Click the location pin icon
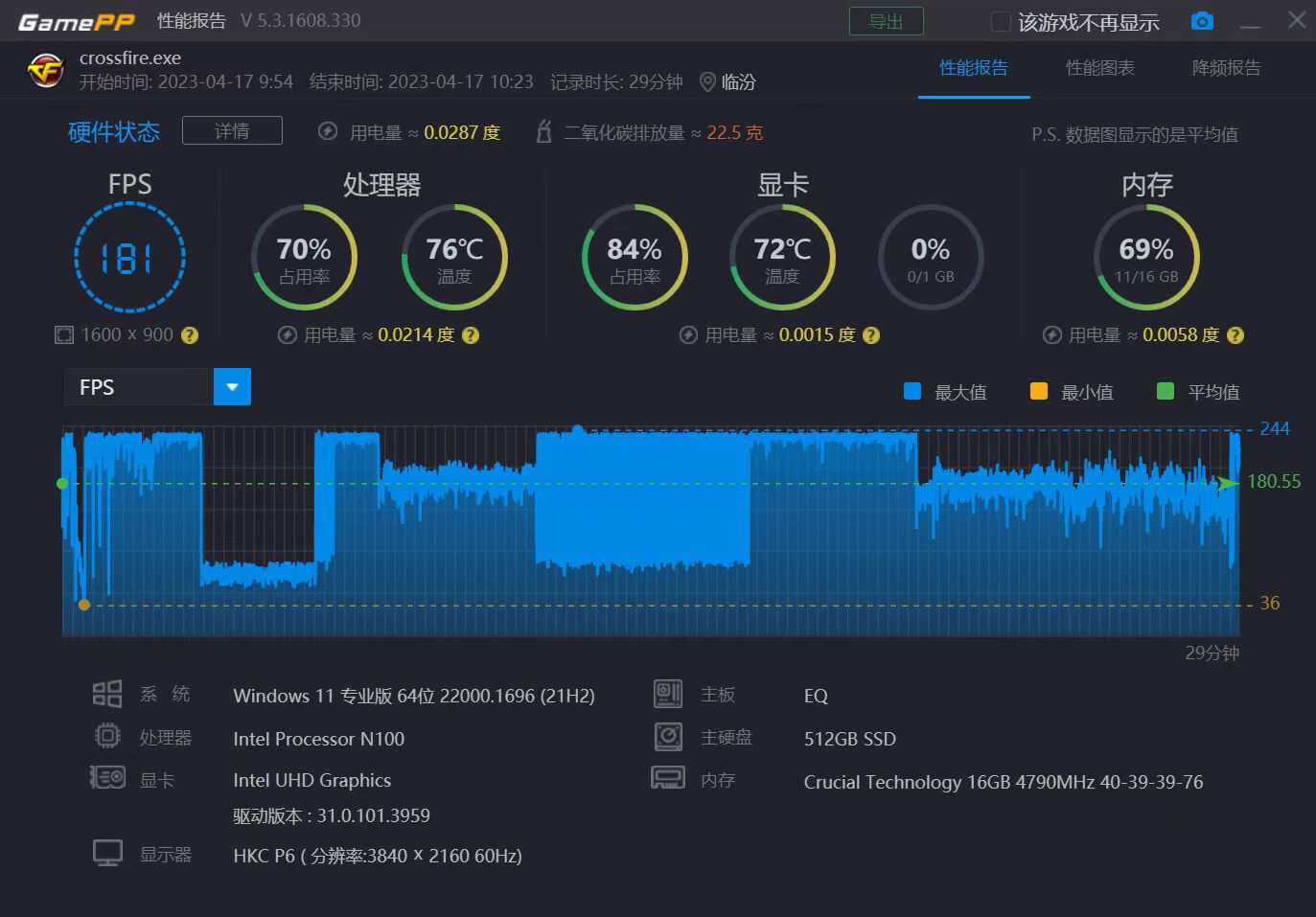Screen dimensions: 1316x917 [707, 82]
